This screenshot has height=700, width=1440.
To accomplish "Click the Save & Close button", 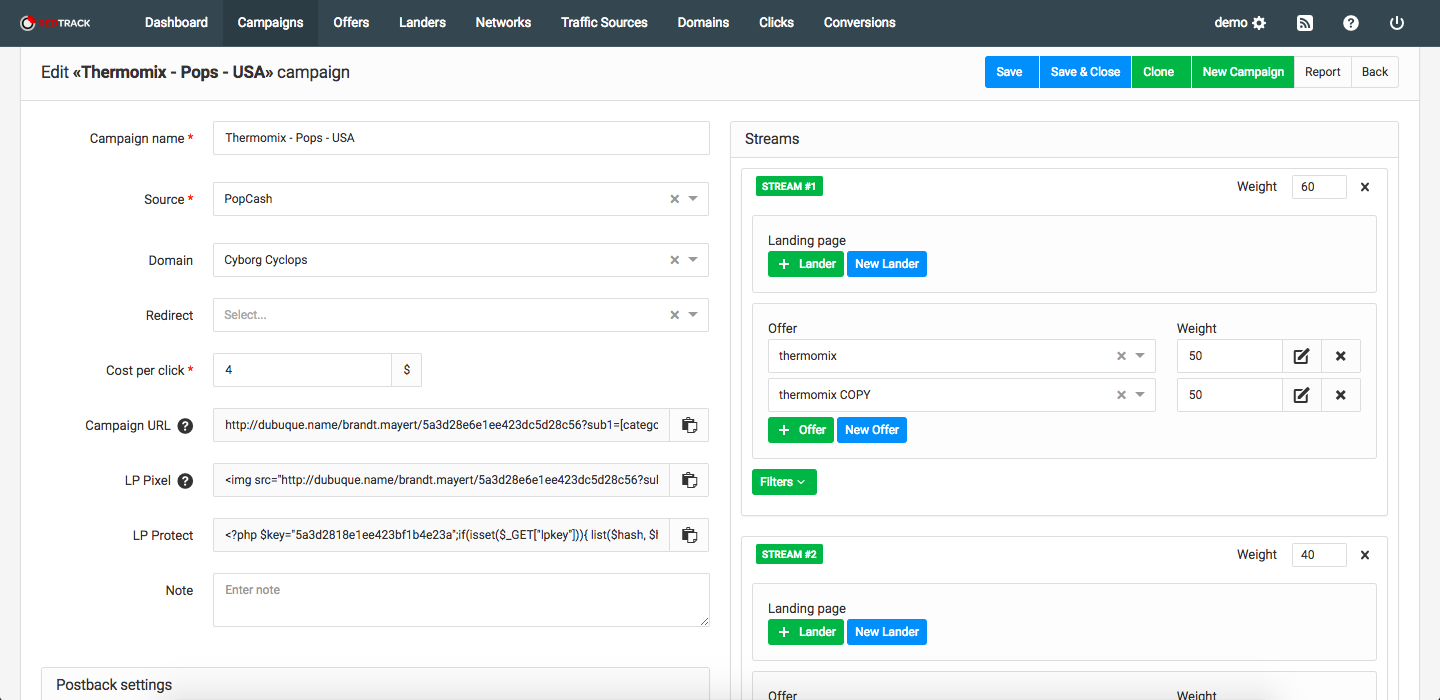I will [x=1085, y=72].
